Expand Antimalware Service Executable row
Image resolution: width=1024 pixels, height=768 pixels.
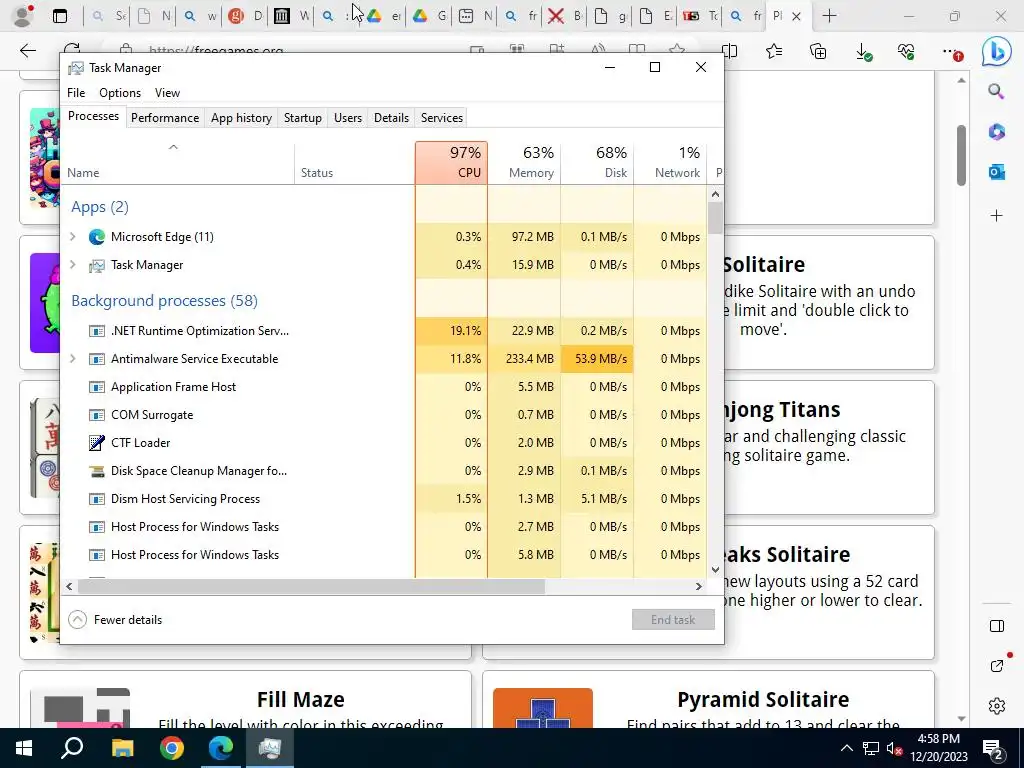click(72, 359)
